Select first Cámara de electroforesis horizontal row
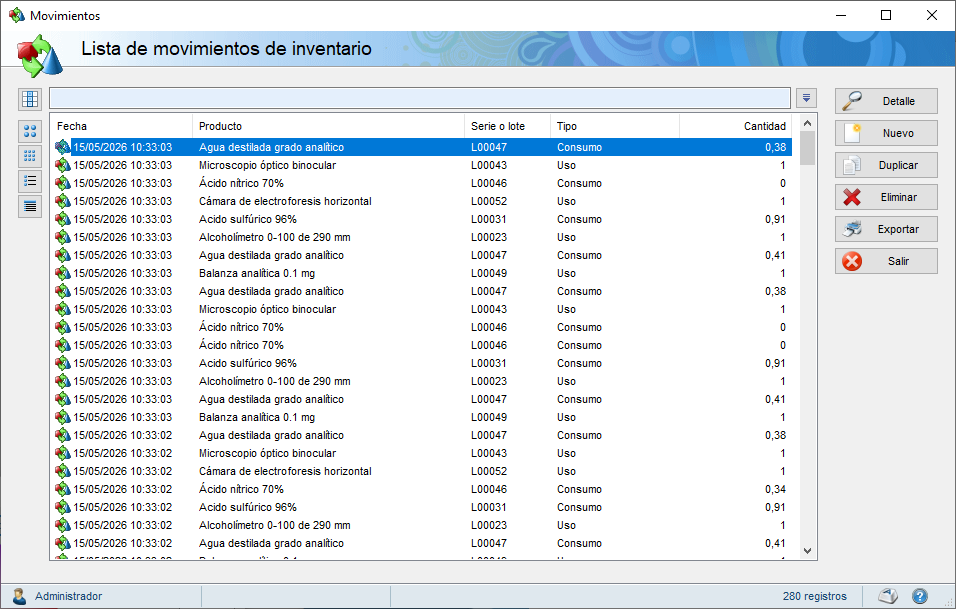Viewport: 956px width, 609px height. click(421, 201)
